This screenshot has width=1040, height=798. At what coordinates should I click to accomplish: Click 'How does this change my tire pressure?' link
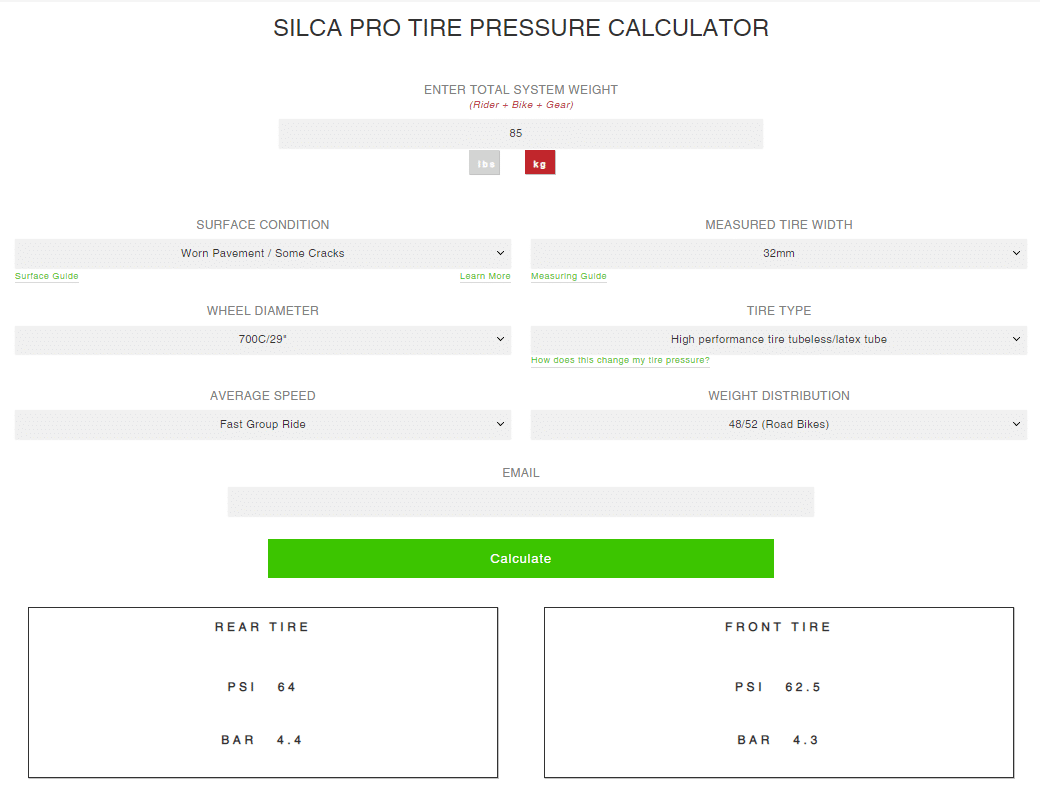click(x=620, y=360)
